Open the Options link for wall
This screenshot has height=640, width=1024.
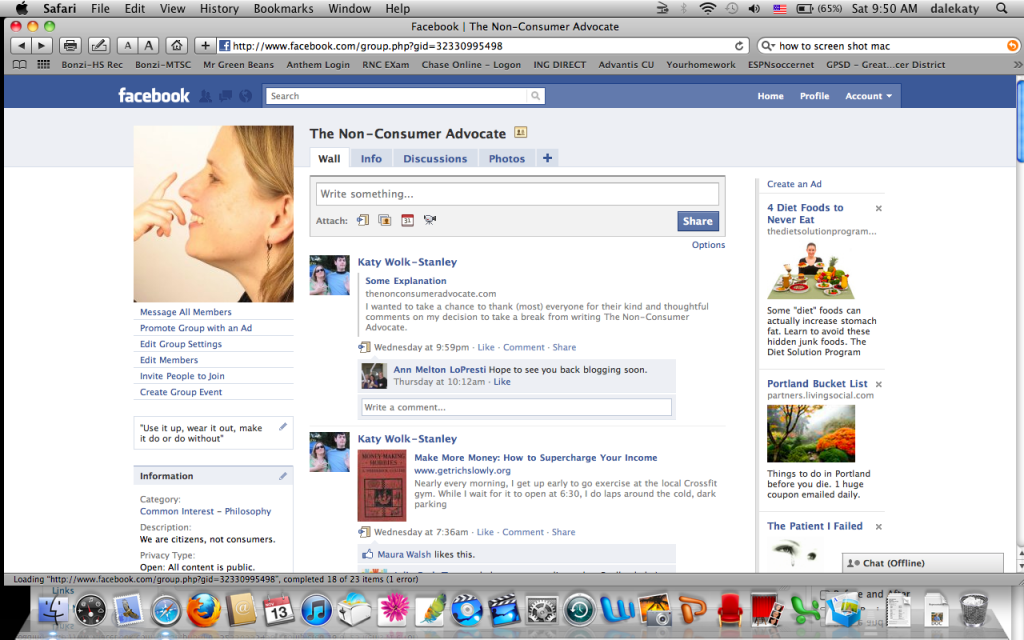(709, 245)
